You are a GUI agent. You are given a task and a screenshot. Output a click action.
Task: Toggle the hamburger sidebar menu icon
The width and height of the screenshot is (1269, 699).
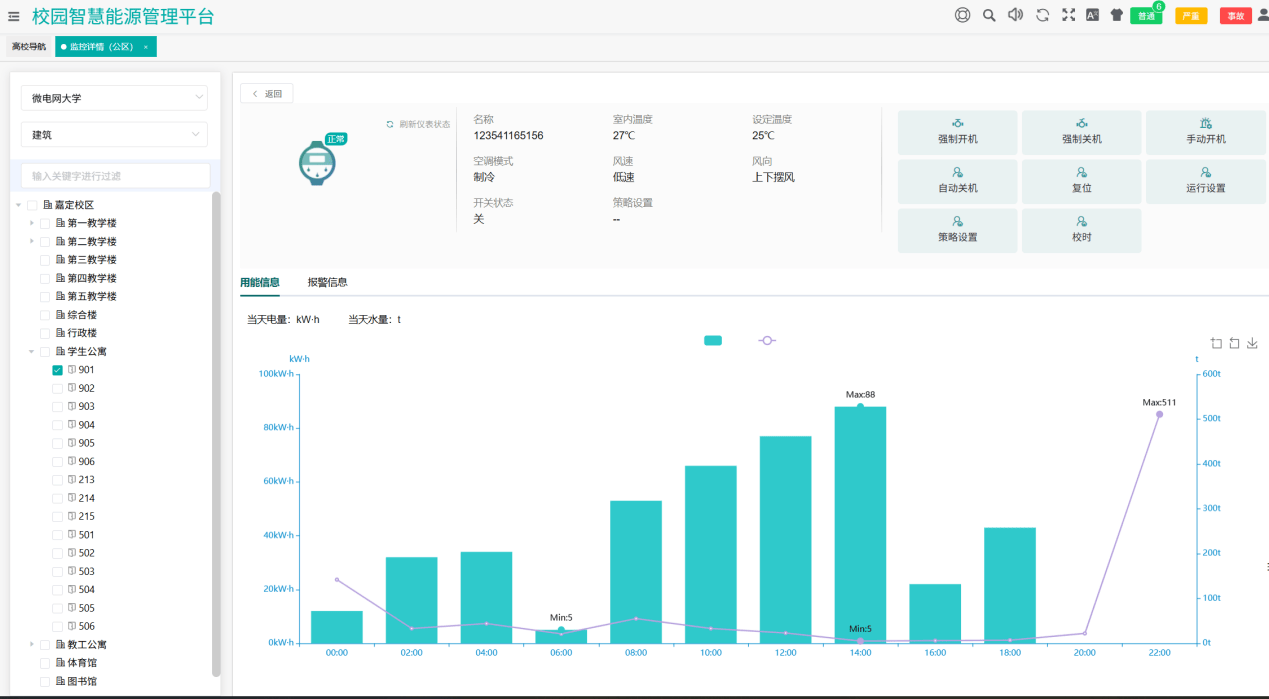14,16
